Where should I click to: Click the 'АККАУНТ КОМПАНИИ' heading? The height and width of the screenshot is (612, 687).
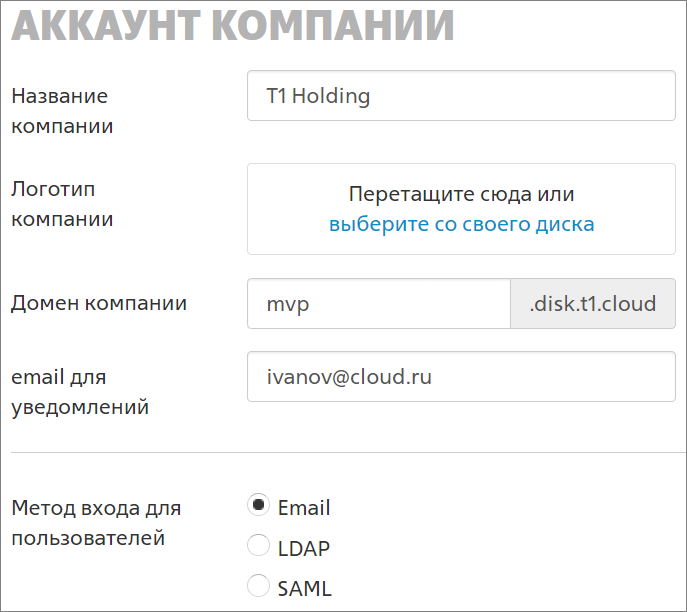233,25
